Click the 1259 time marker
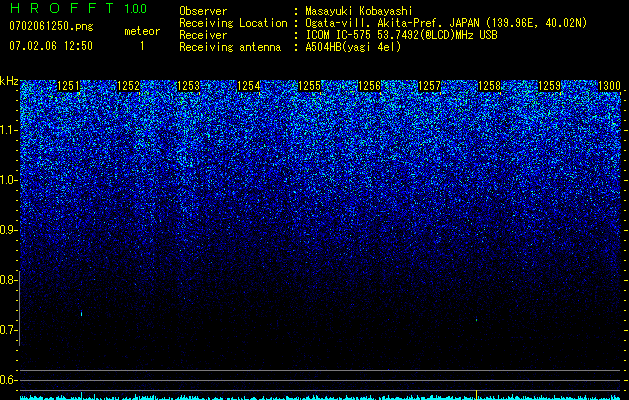Screen dimensions: 629x400 click(549, 86)
